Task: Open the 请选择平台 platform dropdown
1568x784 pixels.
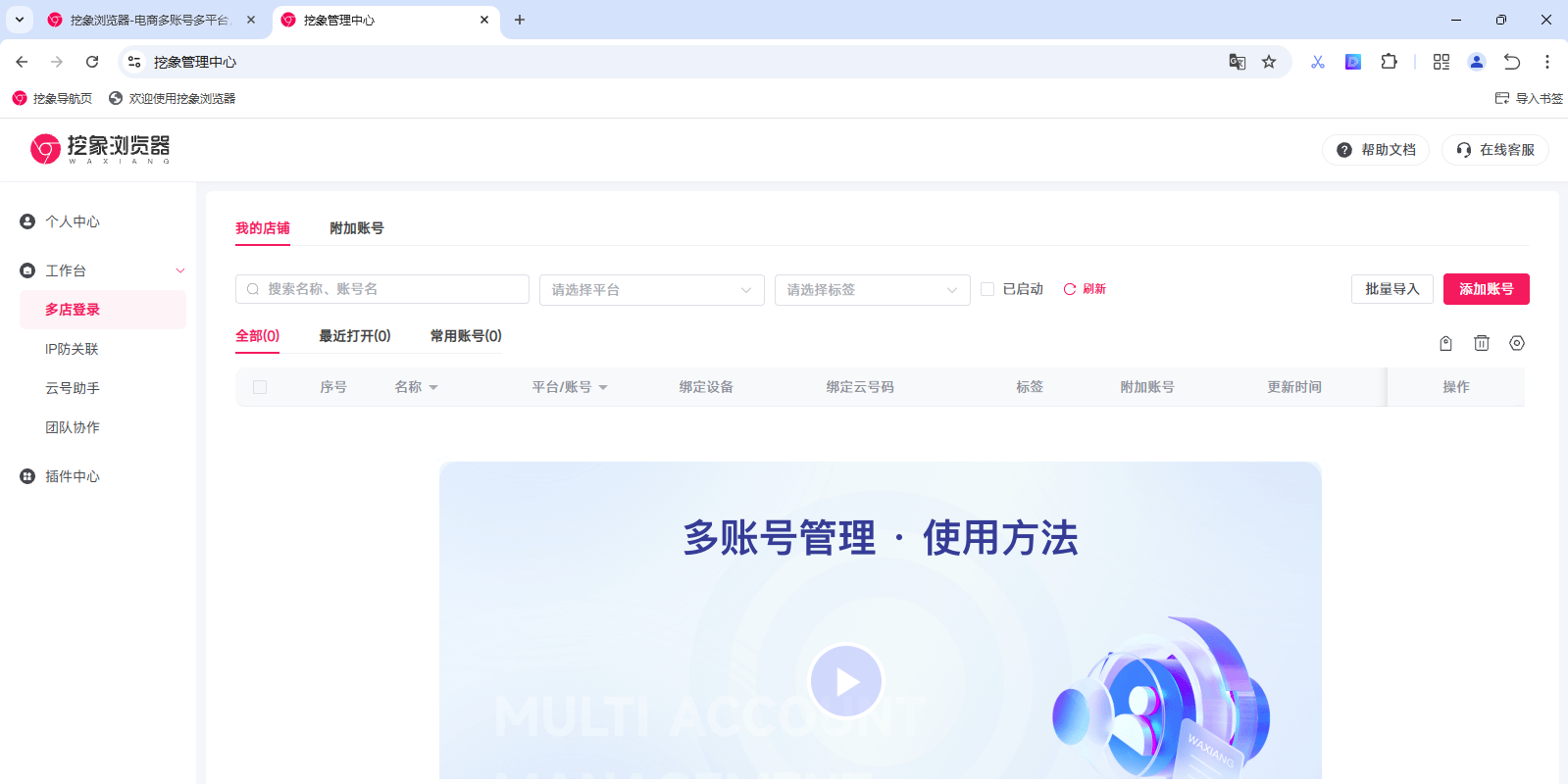Action: 651,290
